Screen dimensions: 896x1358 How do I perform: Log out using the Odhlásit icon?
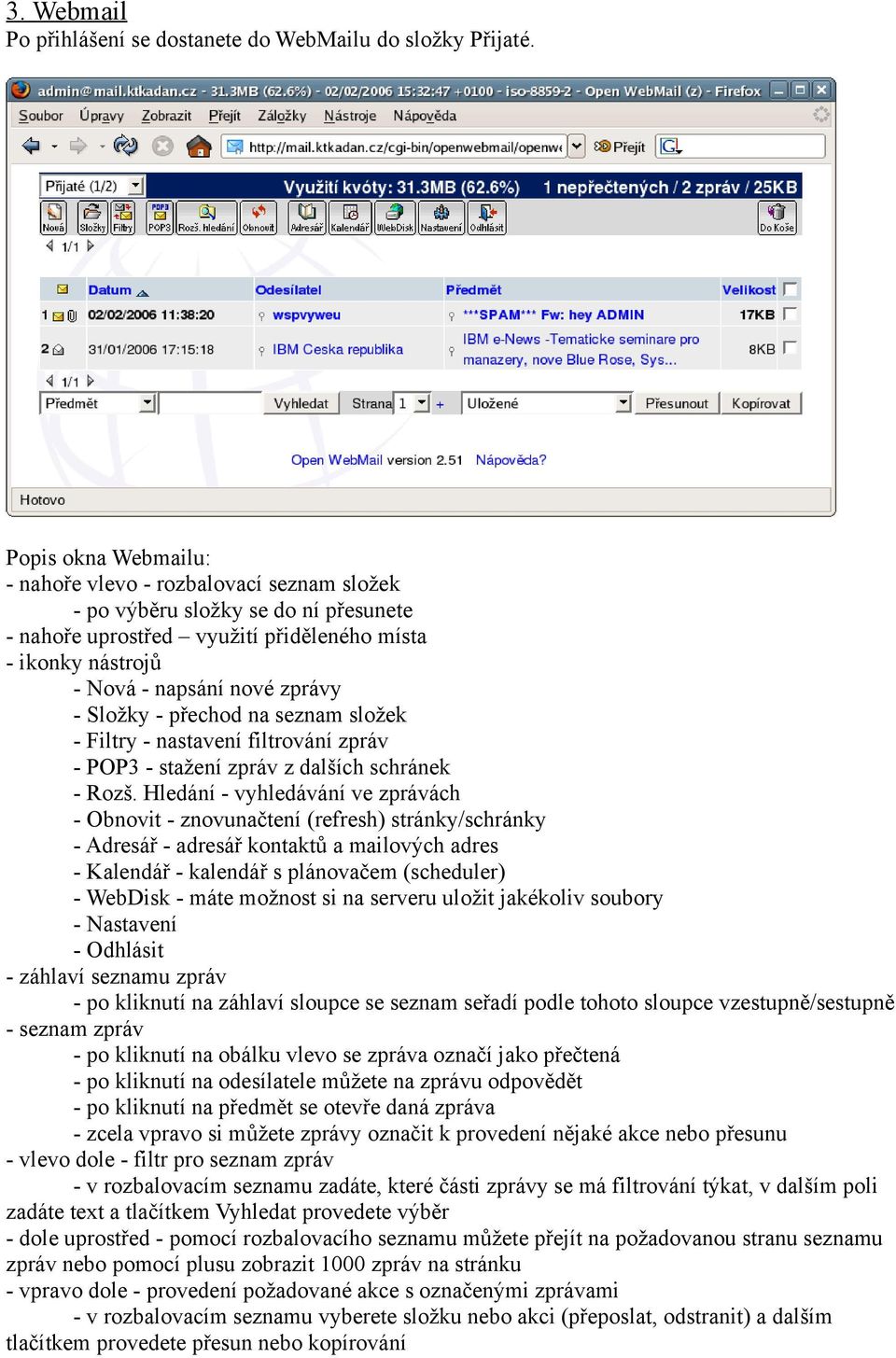pyautogui.click(x=486, y=217)
